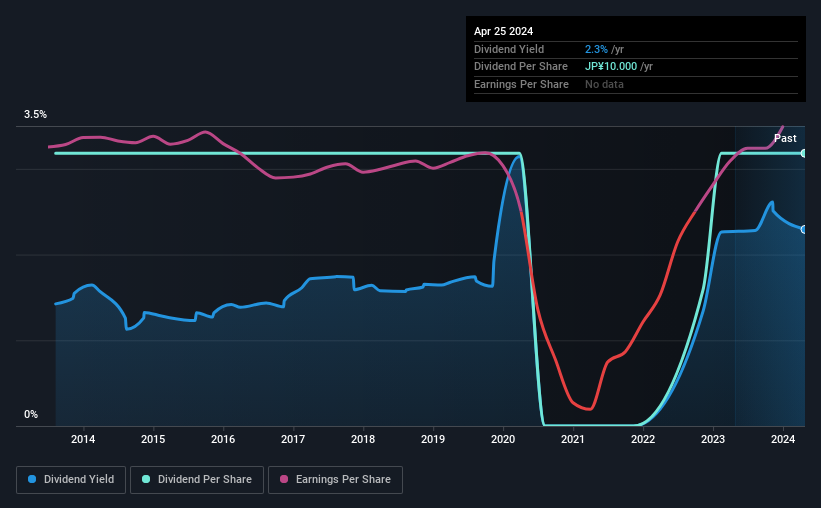Click the 2.3% dividend yield value
Viewport: 821px width, 508px height.
596,49
